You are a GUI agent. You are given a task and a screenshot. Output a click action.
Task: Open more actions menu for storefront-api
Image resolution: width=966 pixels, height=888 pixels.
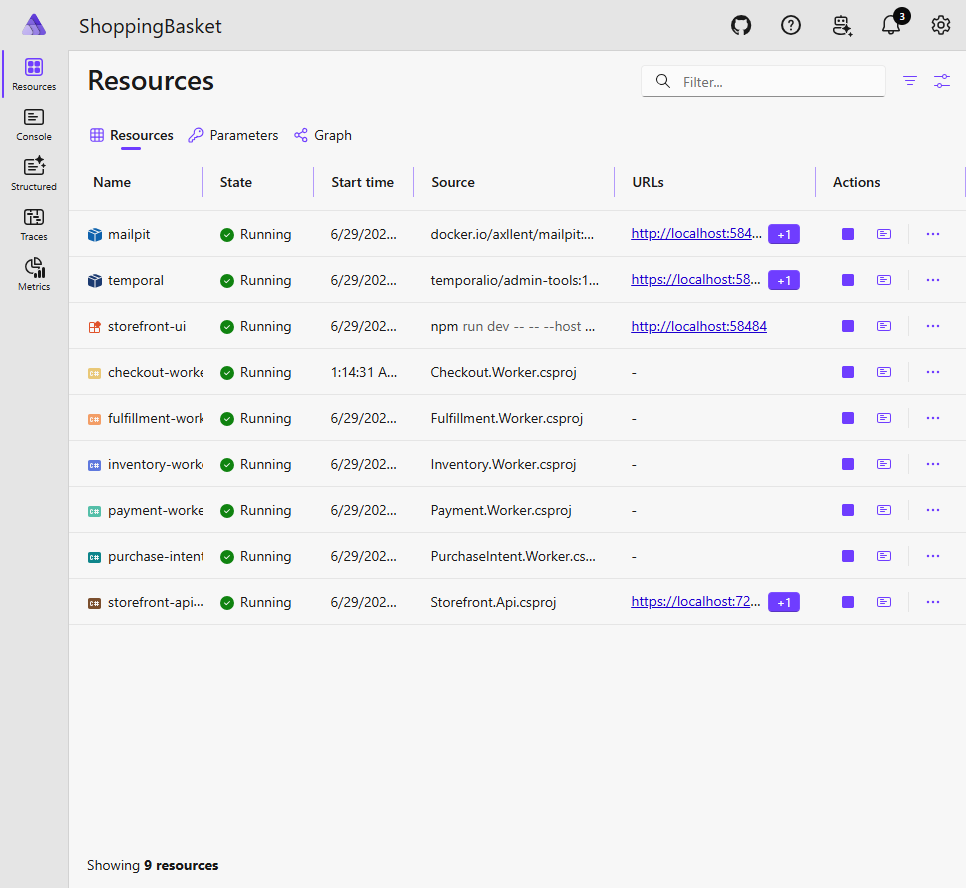pos(933,602)
